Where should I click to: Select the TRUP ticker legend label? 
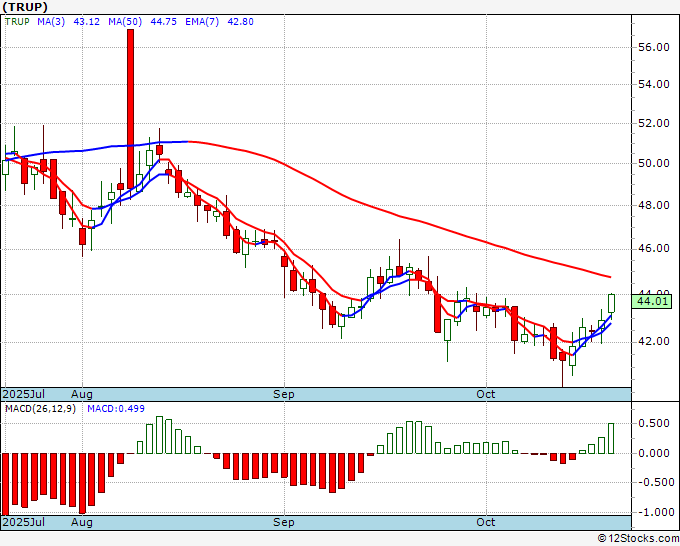pyautogui.click(x=17, y=22)
